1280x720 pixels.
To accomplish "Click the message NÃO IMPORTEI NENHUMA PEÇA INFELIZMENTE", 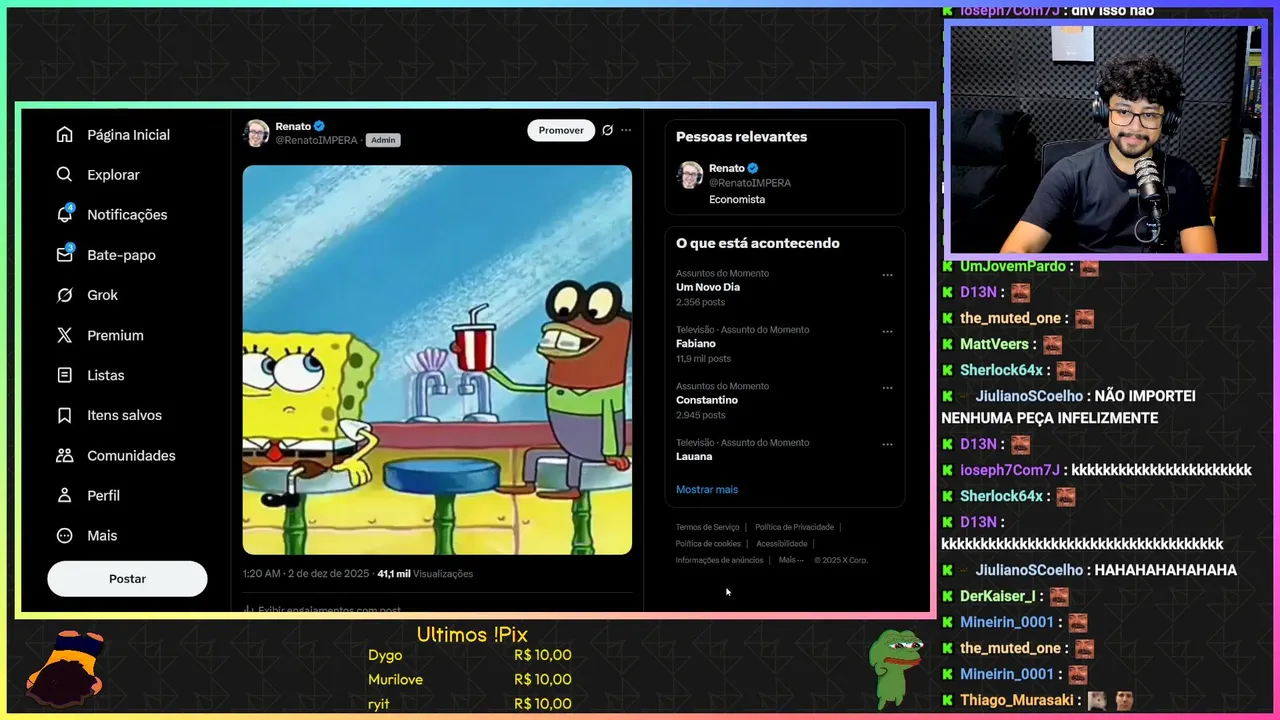I will point(1068,407).
